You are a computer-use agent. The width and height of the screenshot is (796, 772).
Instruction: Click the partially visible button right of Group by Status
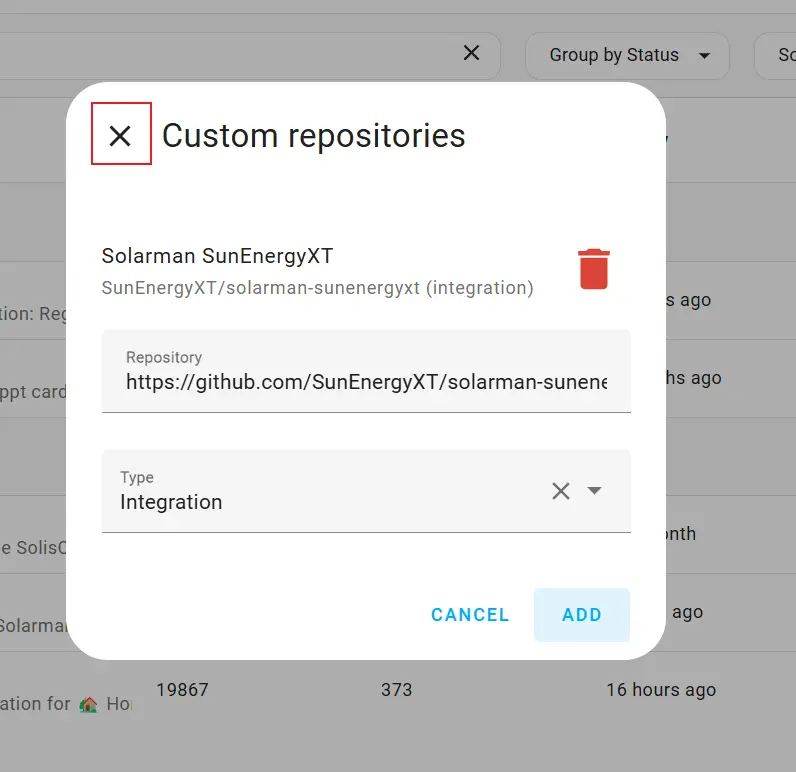point(776,56)
